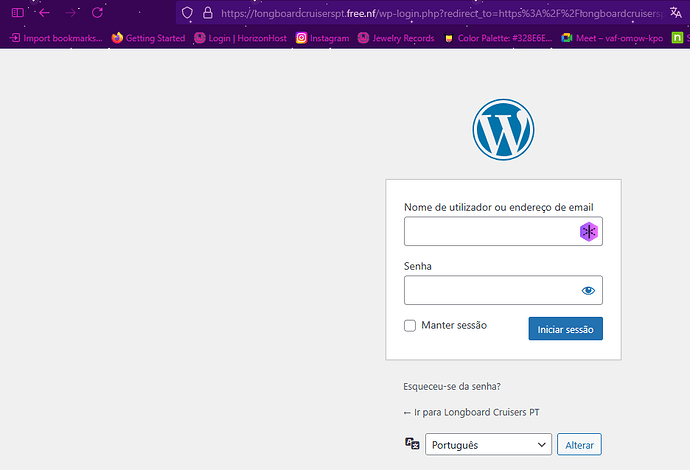The height and width of the screenshot is (470, 690).
Task: Toggle the browser sidebar panel icon
Action: pyautogui.click(x=18, y=13)
